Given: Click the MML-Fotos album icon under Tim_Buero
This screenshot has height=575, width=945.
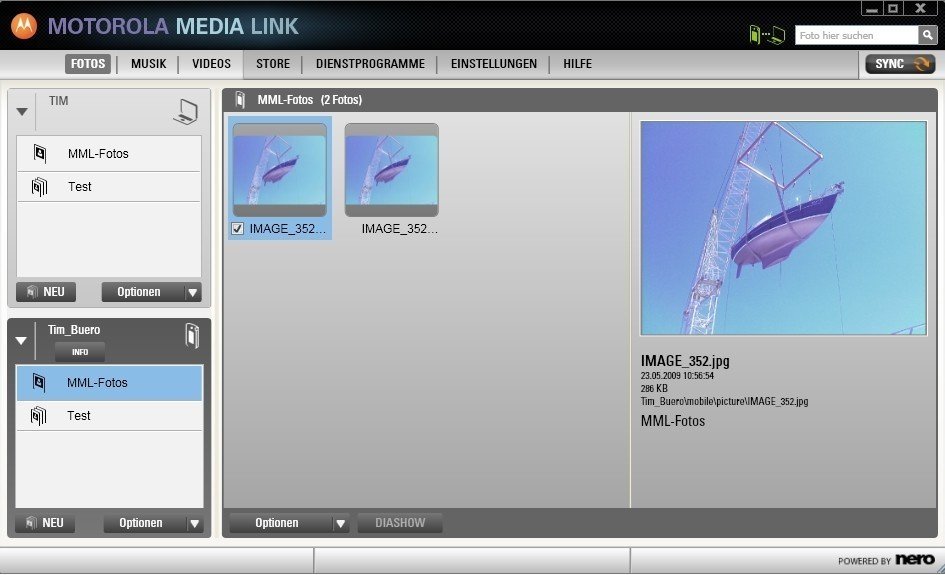Looking at the screenshot, I should pos(39,382).
